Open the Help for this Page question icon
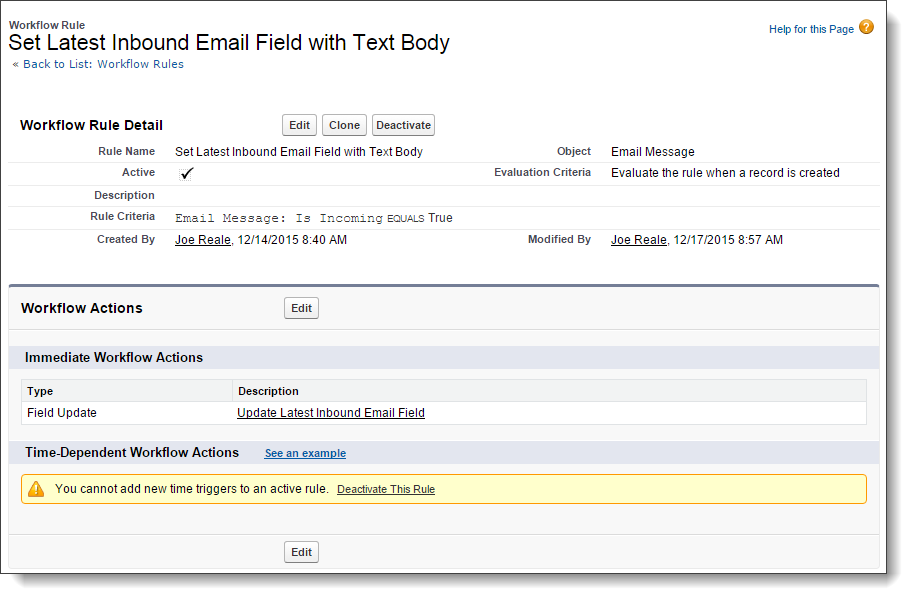912x599 pixels. point(866,27)
